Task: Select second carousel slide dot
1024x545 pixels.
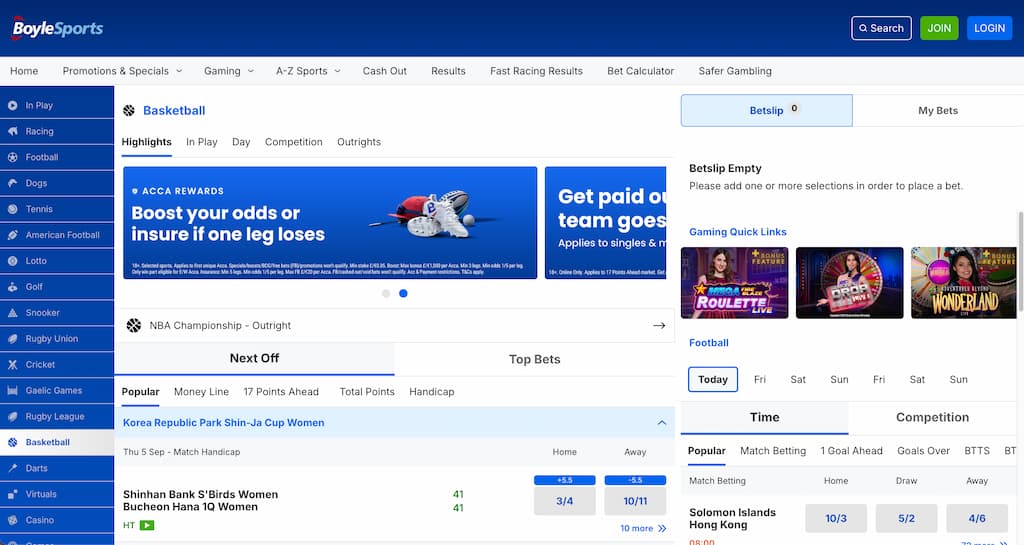Action: pos(404,293)
